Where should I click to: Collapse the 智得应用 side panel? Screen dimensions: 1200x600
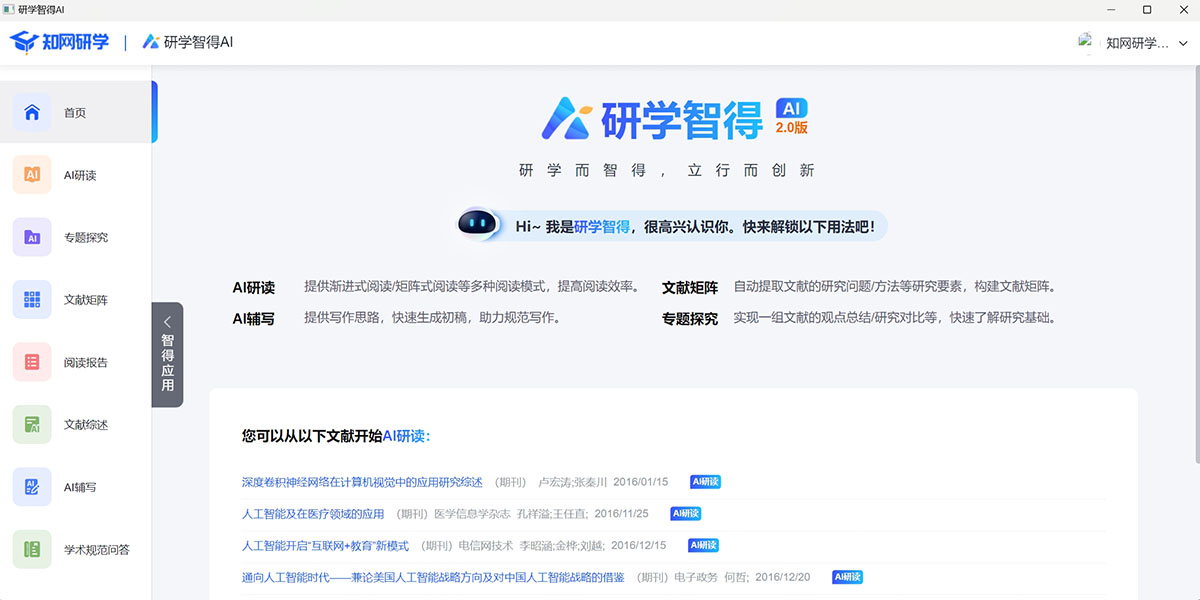(x=167, y=354)
